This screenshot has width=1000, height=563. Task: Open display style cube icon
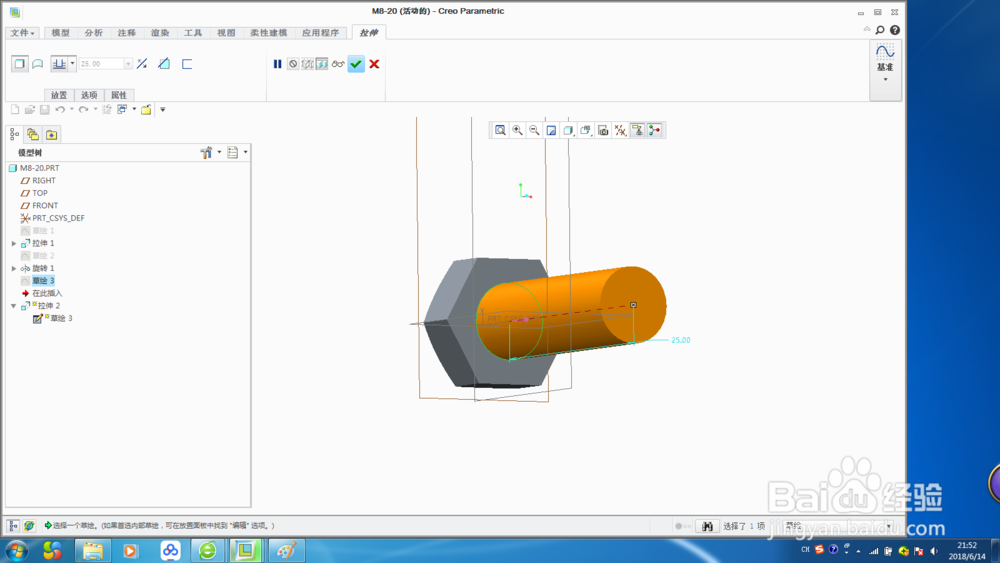point(568,130)
